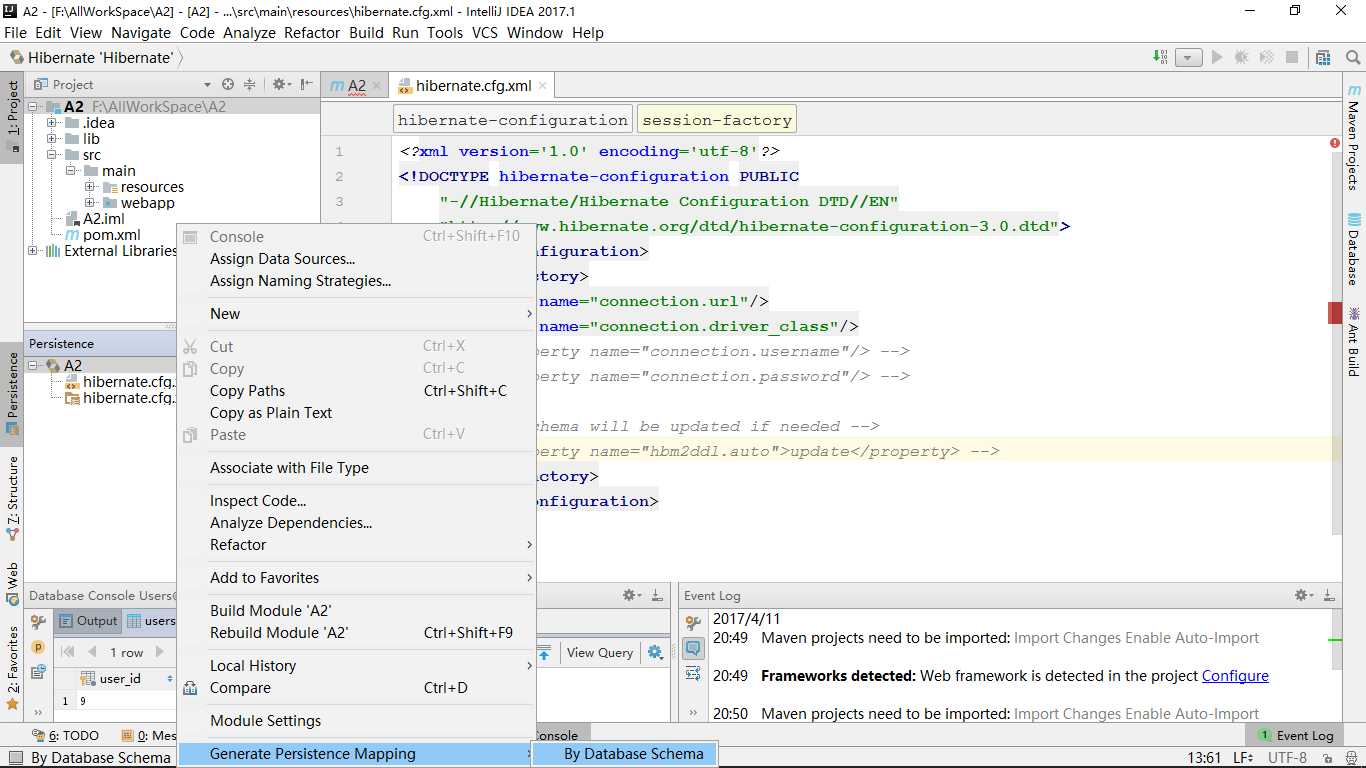Click the red error indicator at editor top
Image resolution: width=1366 pixels, height=768 pixels.
1335,144
